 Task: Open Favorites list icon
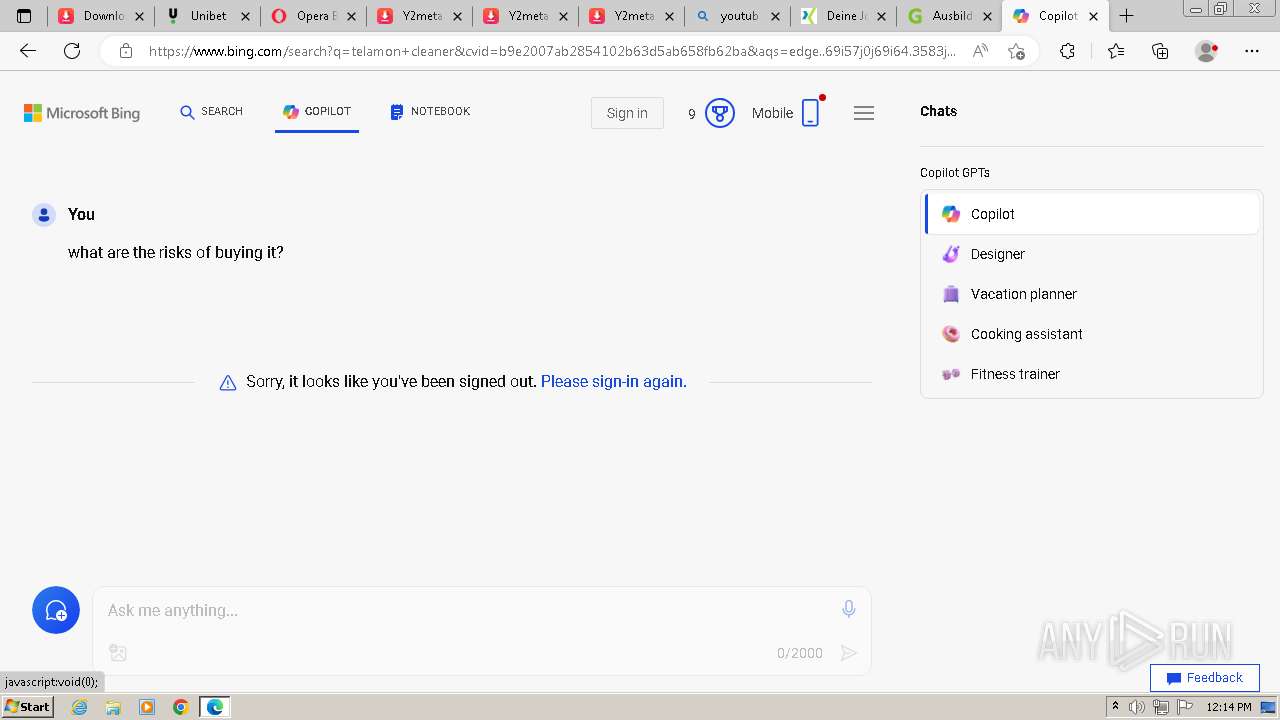pos(1116,51)
